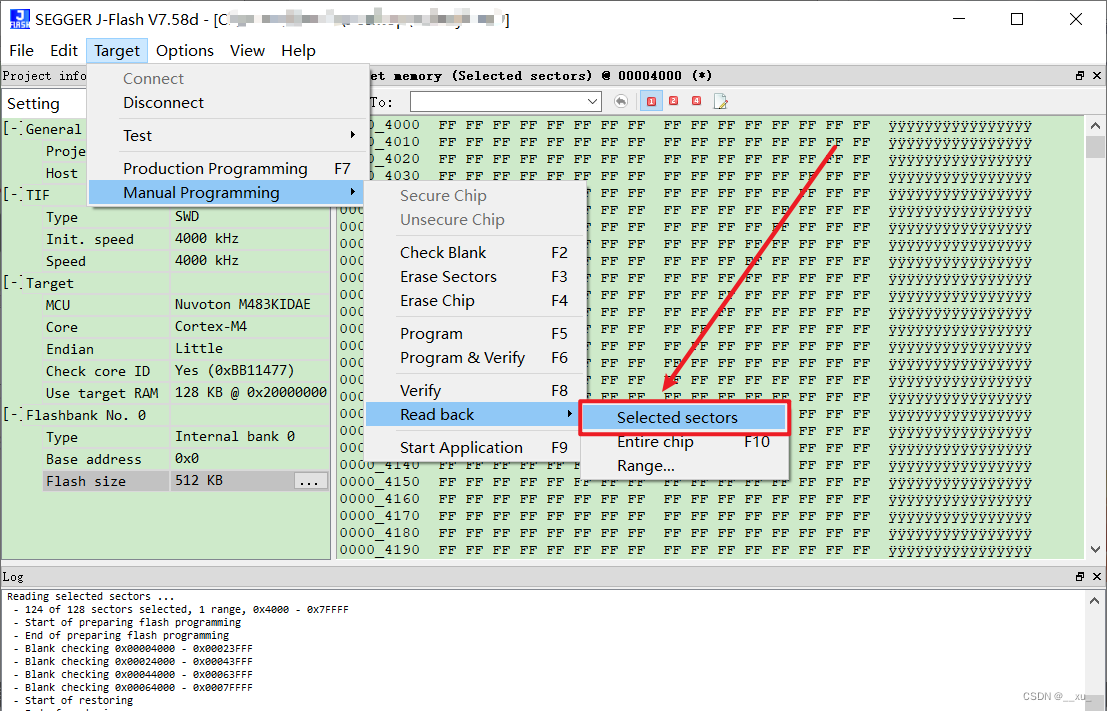1107x711 pixels.
Task: Expand the Test submenu
Action: coord(226,136)
